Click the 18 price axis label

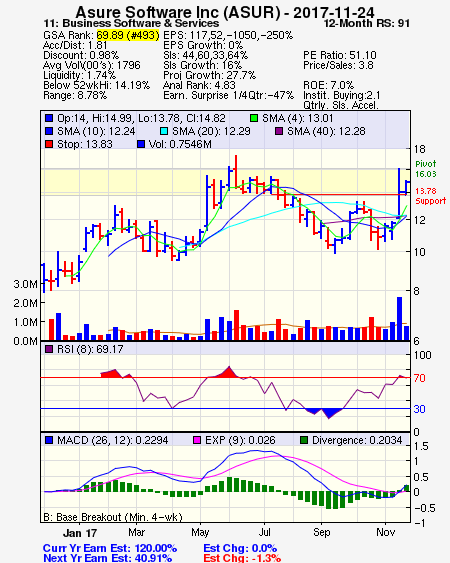[419, 149]
